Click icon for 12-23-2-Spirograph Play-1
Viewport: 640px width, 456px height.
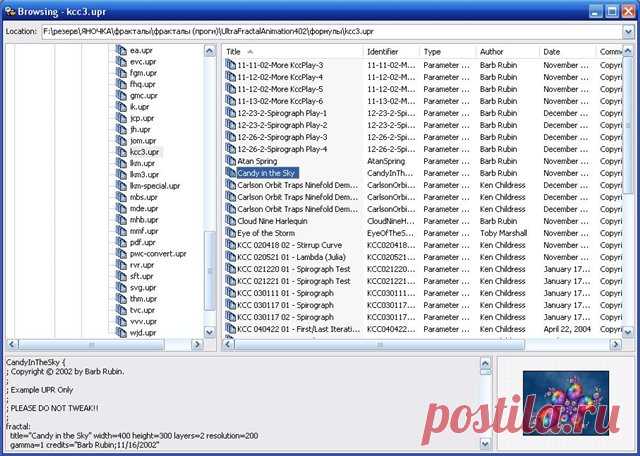[x=230, y=112]
